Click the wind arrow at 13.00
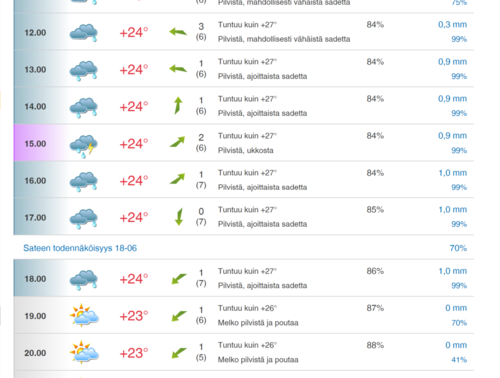The width and height of the screenshot is (500, 378). 178,69
